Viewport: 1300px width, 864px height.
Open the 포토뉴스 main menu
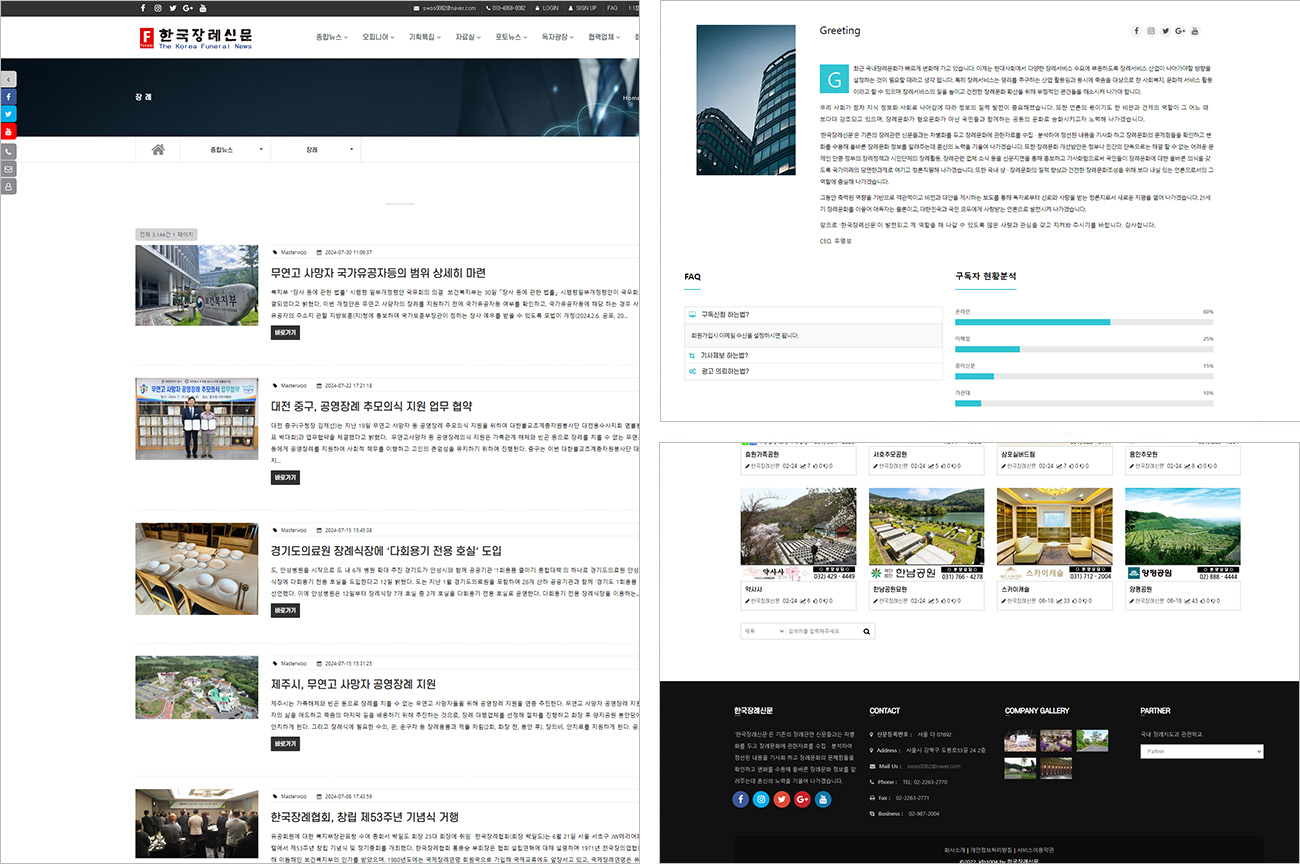click(x=511, y=37)
